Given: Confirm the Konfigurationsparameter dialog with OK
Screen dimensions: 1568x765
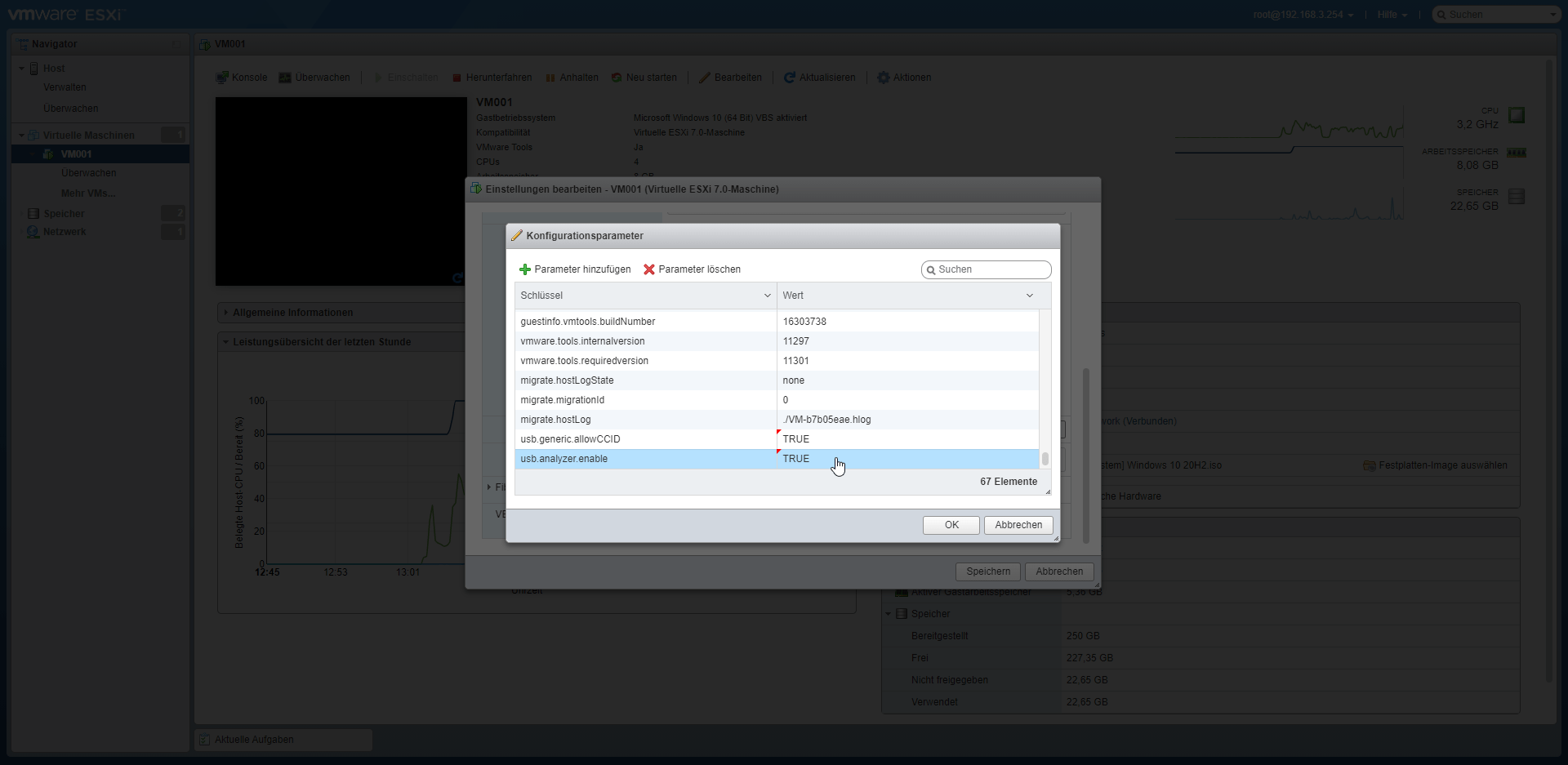Looking at the screenshot, I should pos(951,525).
